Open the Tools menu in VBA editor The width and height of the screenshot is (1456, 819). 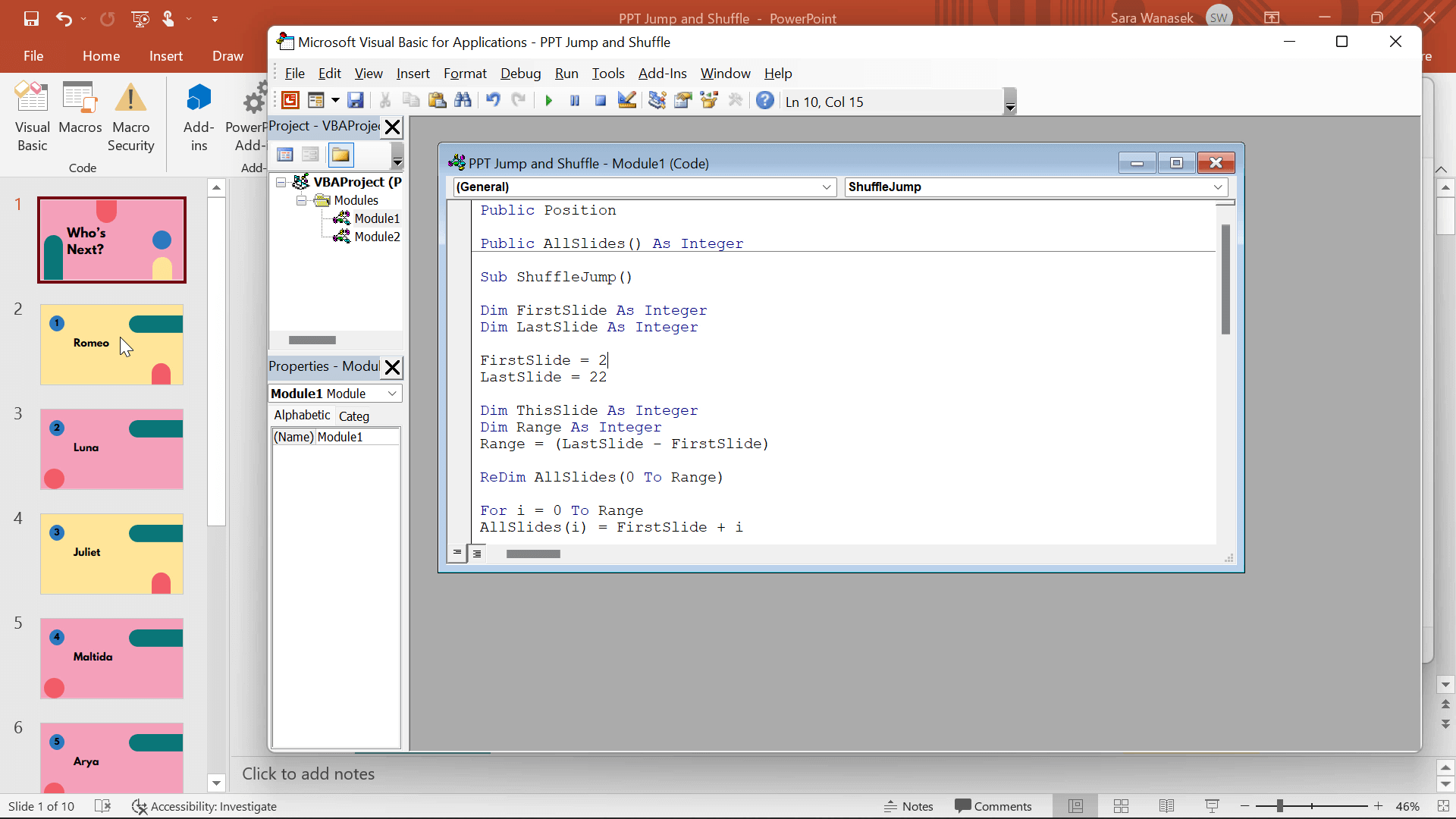click(x=608, y=73)
